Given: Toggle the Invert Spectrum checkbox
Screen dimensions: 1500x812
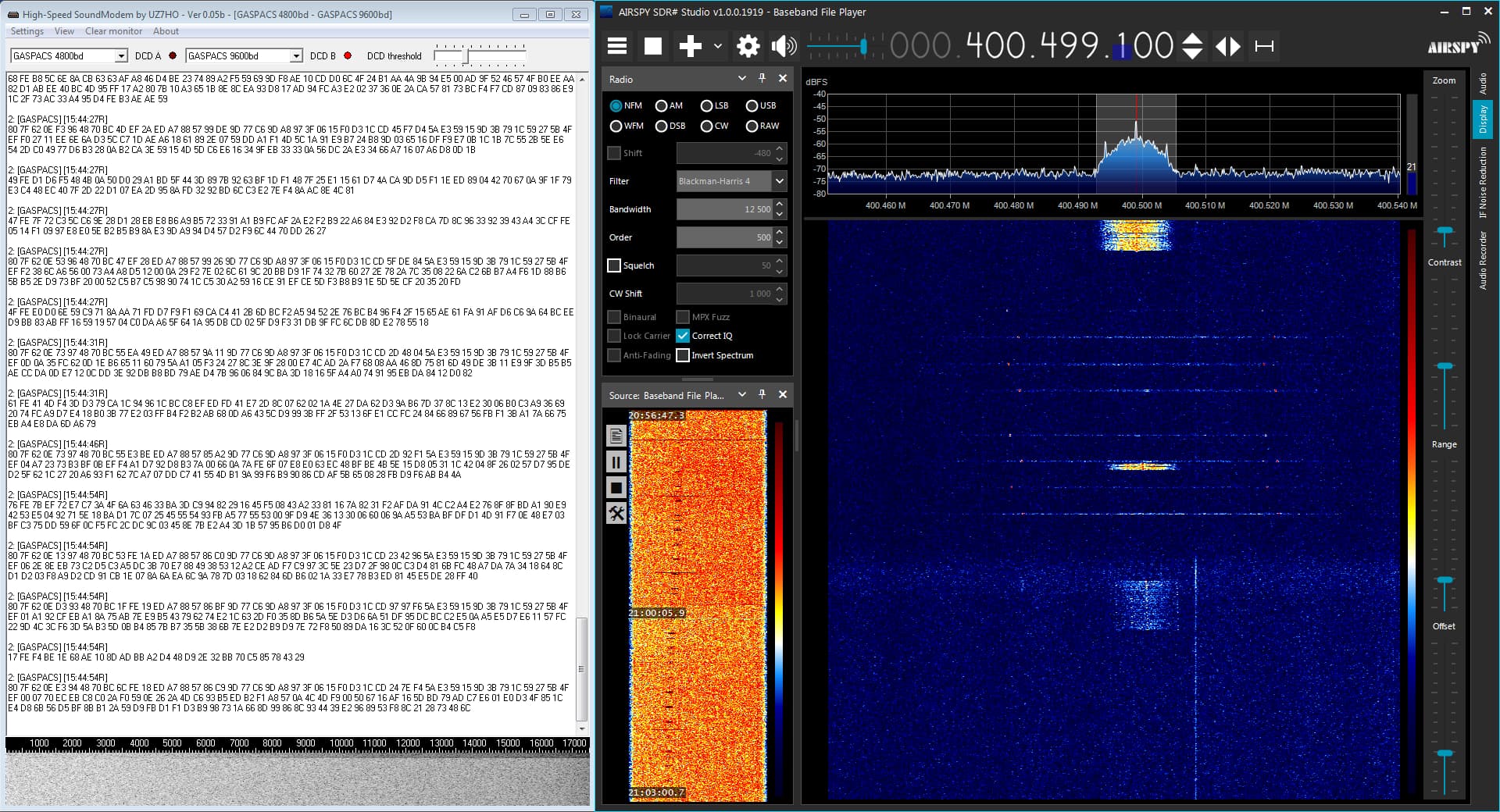Looking at the screenshot, I should point(683,355).
